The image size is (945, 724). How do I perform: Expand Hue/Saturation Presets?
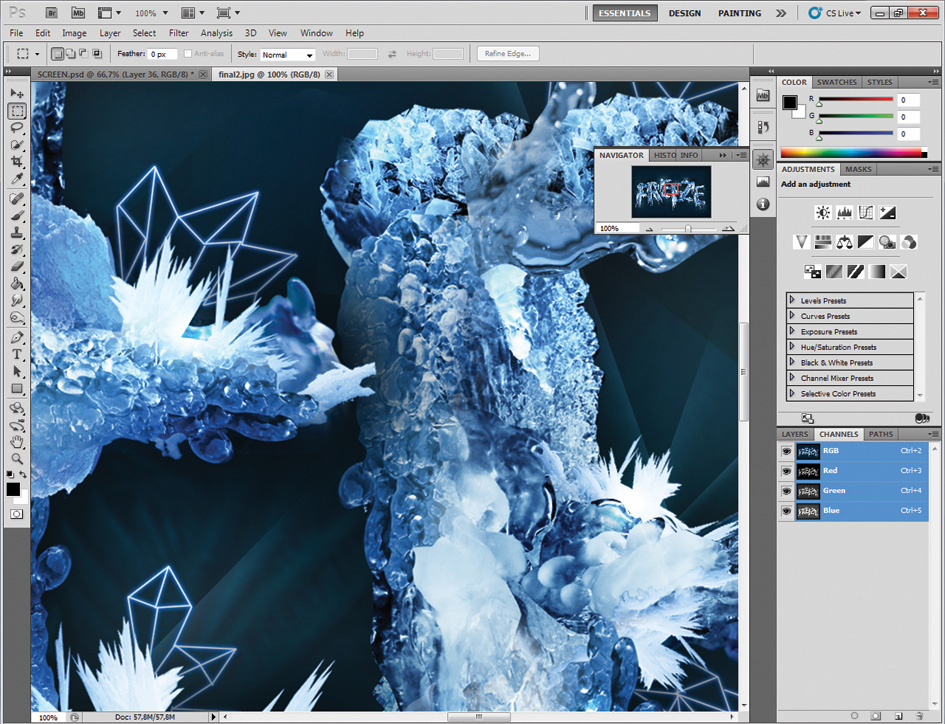(793, 347)
